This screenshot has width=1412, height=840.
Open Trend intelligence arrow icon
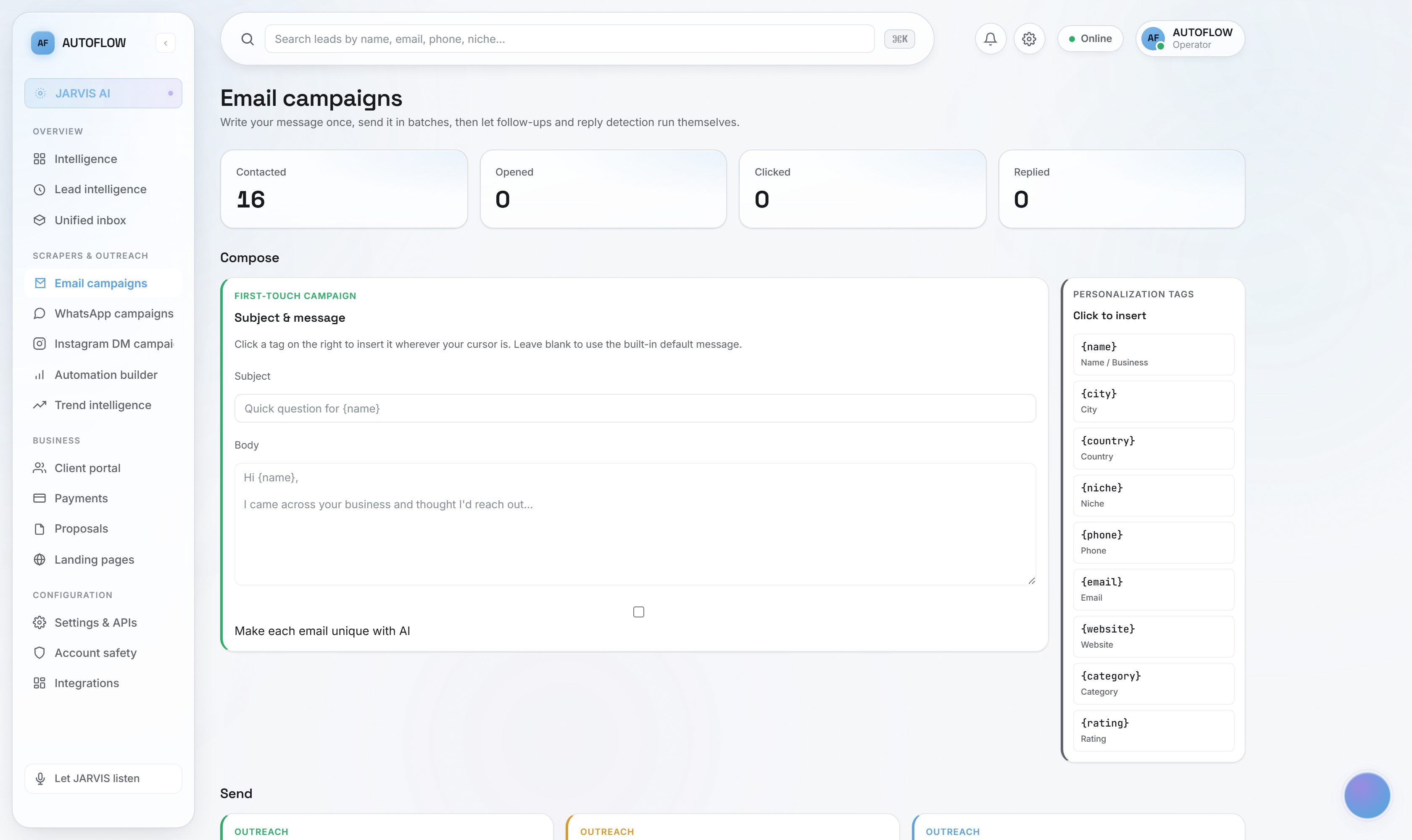(39, 405)
